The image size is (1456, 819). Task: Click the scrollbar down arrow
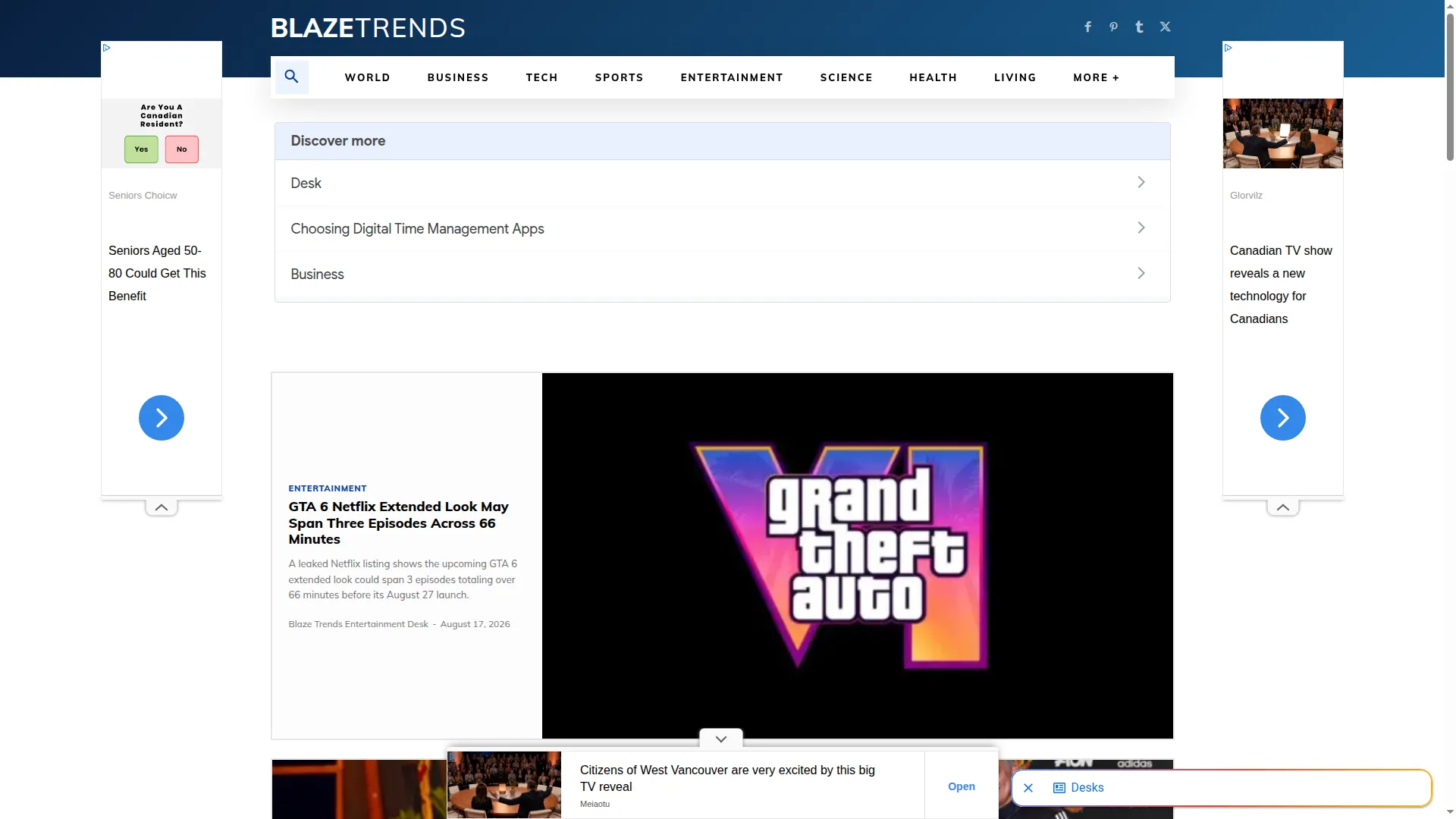[x=1450, y=812]
